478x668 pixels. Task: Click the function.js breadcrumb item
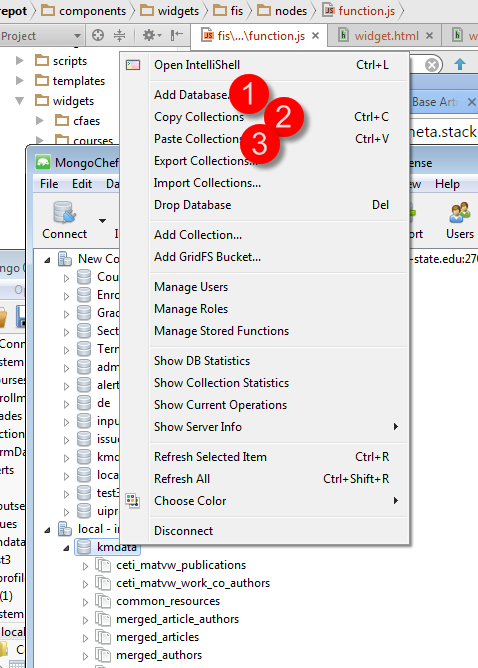click(x=359, y=11)
